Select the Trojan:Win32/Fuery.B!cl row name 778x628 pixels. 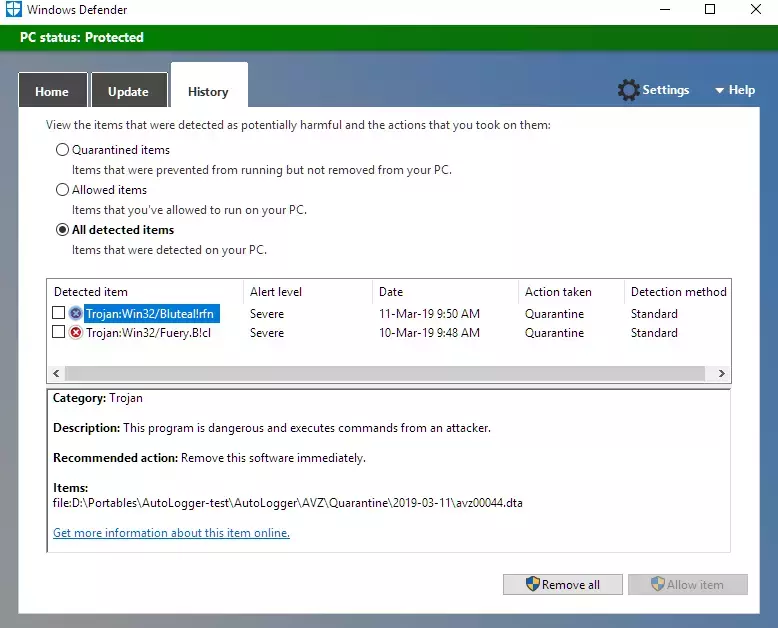[x=148, y=333]
